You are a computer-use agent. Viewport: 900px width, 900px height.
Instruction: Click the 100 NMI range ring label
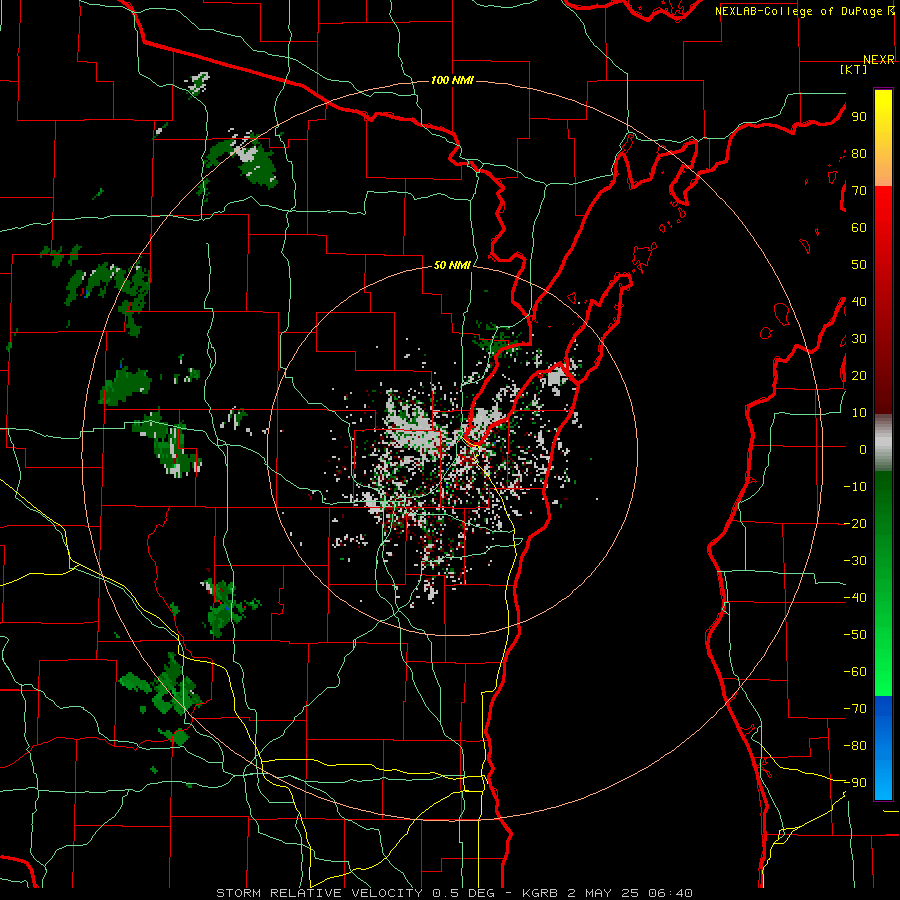452,80
